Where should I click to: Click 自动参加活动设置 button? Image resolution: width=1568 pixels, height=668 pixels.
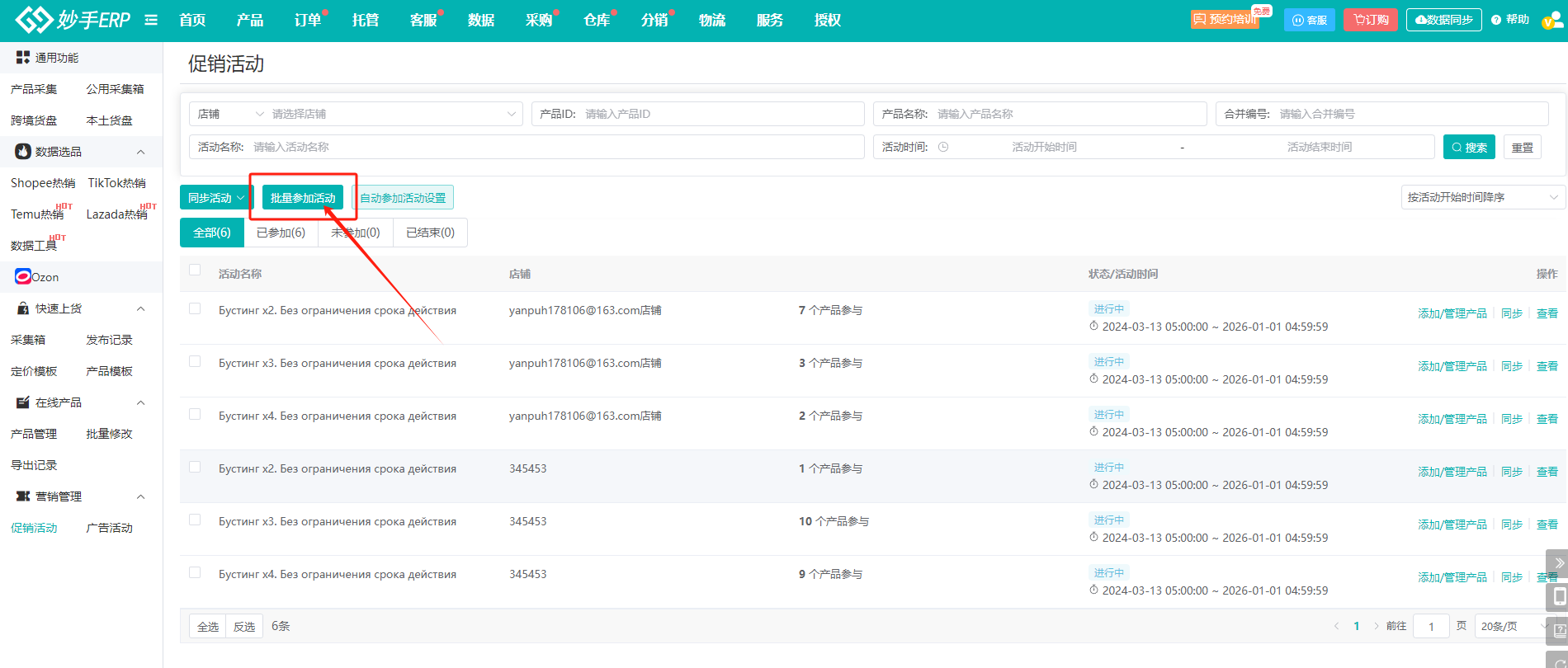click(403, 198)
